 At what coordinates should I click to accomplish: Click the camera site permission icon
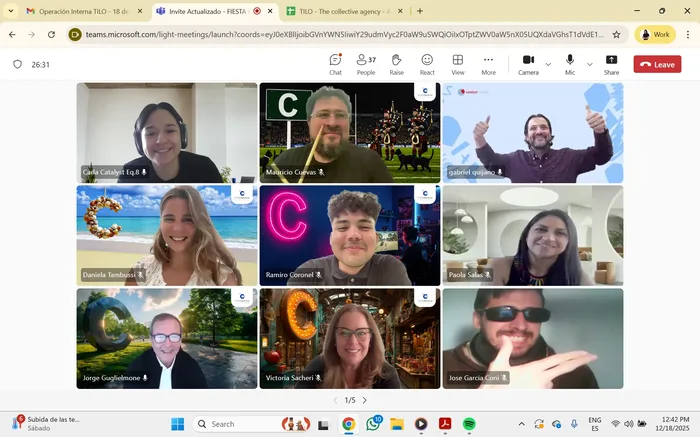click(x=75, y=34)
